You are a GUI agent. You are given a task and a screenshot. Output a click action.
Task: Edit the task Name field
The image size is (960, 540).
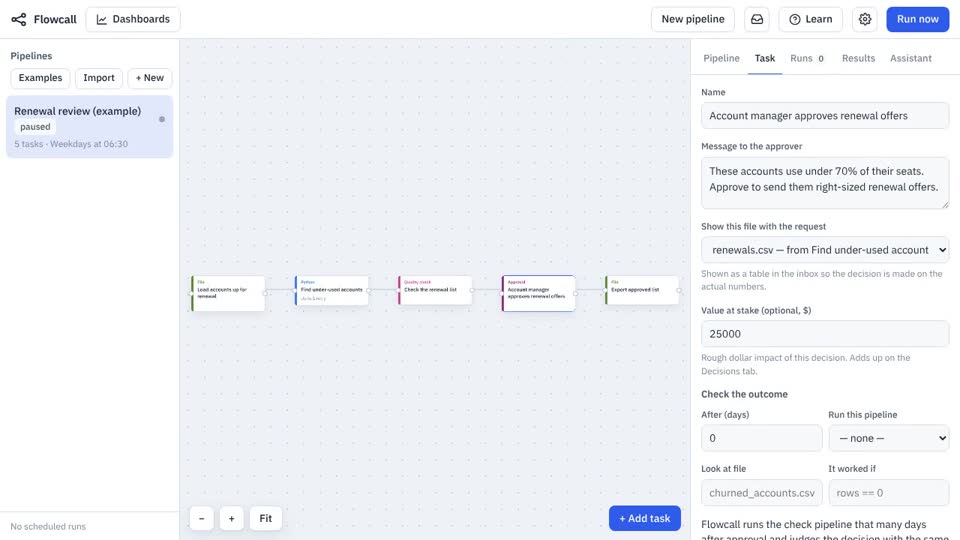tap(825, 116)
